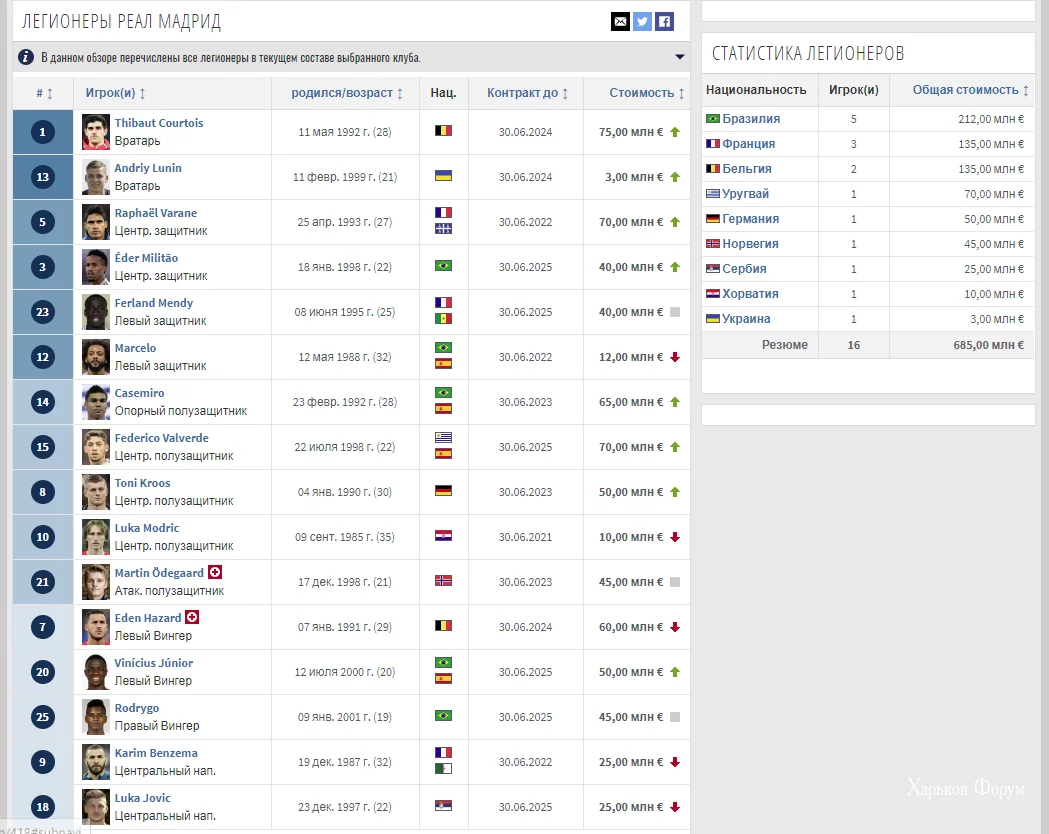
Task: Click Karim Benzema portrait thumbnail
Action: [x=96, y=762]
